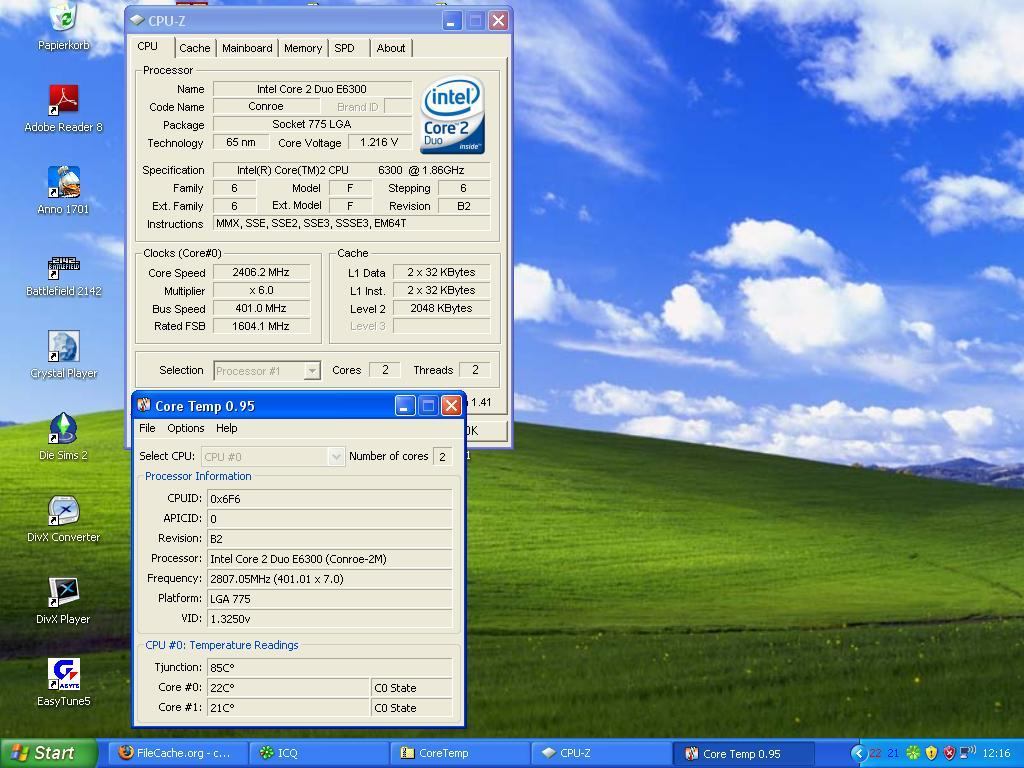This screenshot has height=768, width=1024.
Task: Switch to the Memory tab in CPU-Z
Action: point(302,48)
